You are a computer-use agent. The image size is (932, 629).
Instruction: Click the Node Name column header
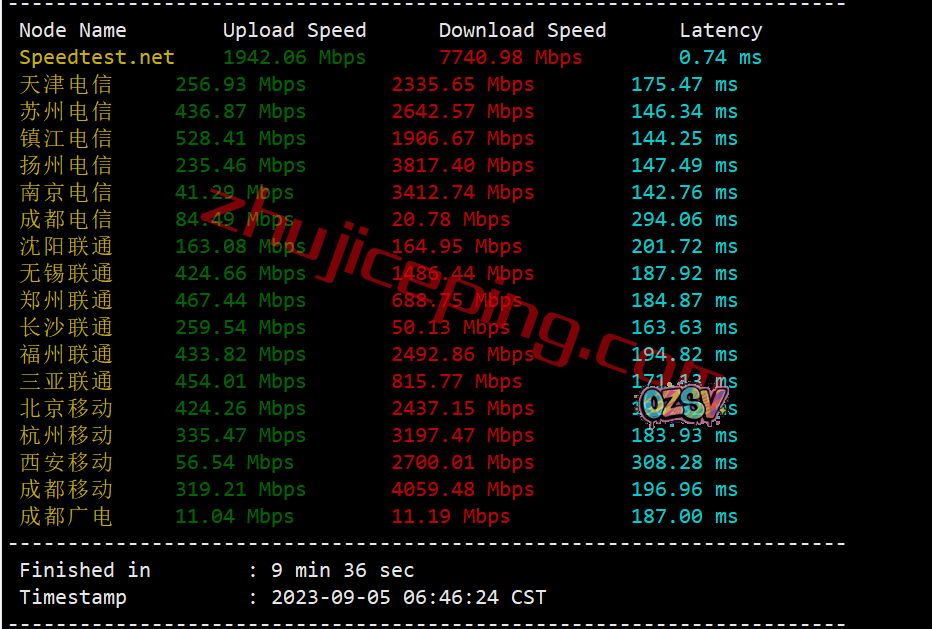pyautogui.click(x=73, y=30)
